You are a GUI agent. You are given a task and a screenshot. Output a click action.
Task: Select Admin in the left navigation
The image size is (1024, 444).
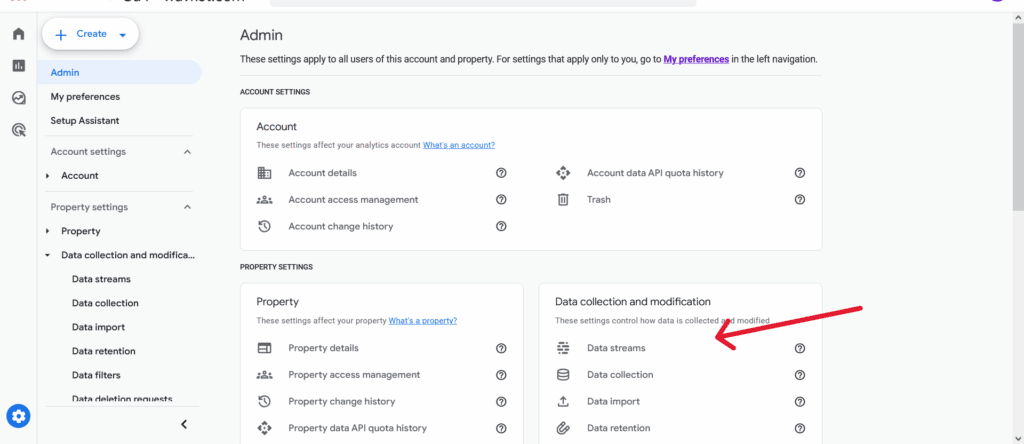[x=120, y=72]
